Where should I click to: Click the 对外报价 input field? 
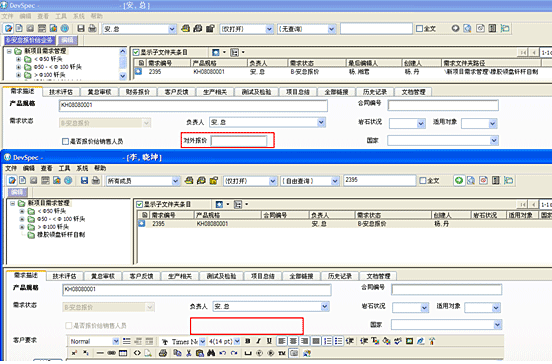(x=239, y=141)
